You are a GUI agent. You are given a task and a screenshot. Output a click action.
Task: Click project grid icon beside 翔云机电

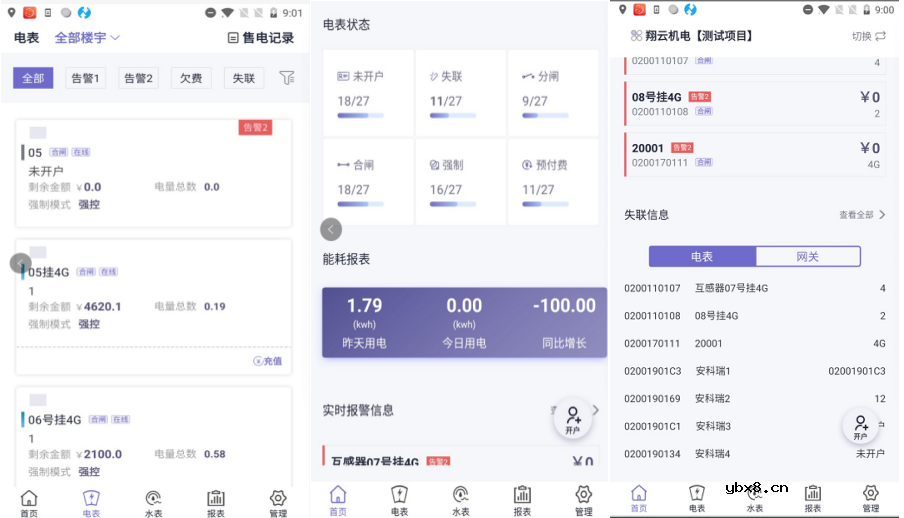point(636,36)
